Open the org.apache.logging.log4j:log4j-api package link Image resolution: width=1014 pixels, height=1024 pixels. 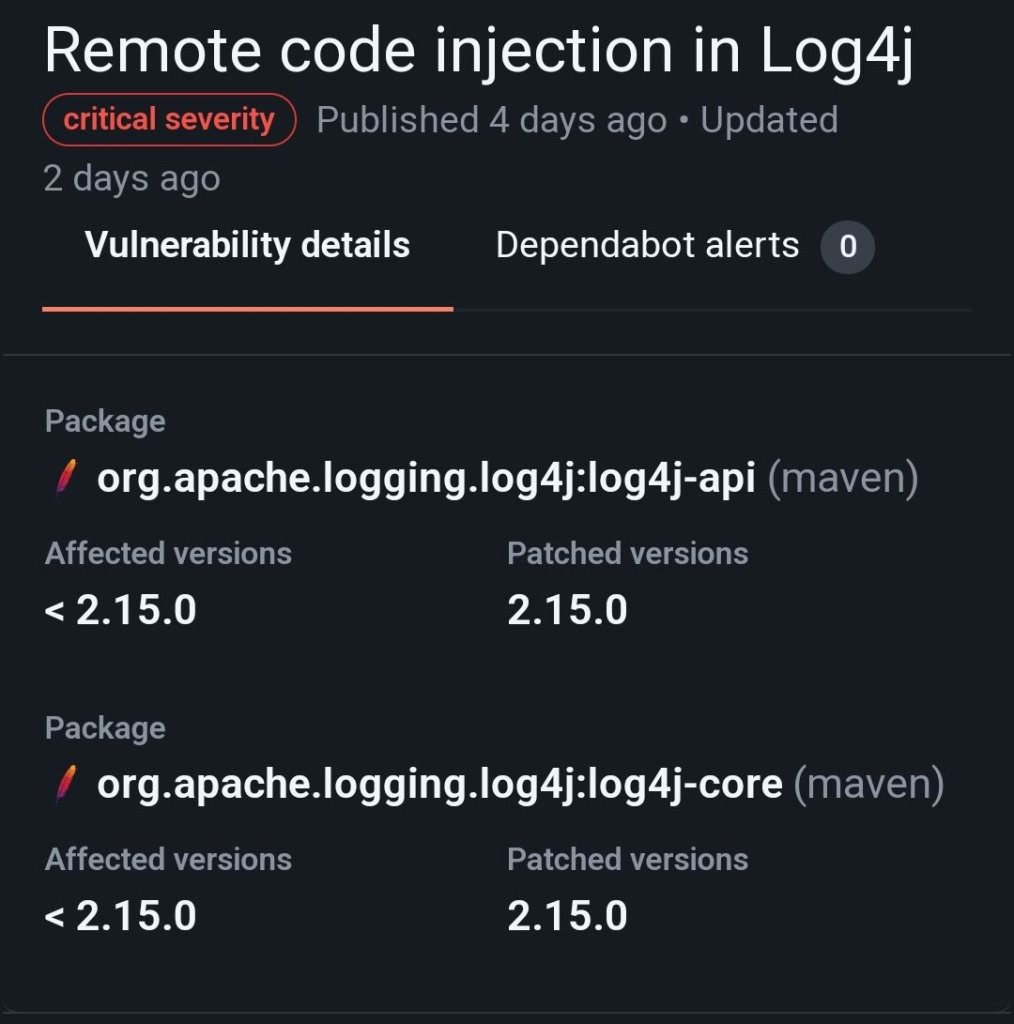[x=425, y=480]
